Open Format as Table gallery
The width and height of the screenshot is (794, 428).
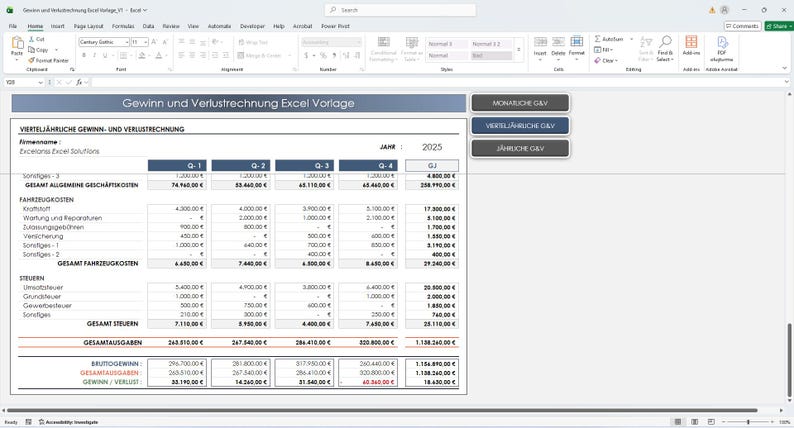click(x=412, y=49)
